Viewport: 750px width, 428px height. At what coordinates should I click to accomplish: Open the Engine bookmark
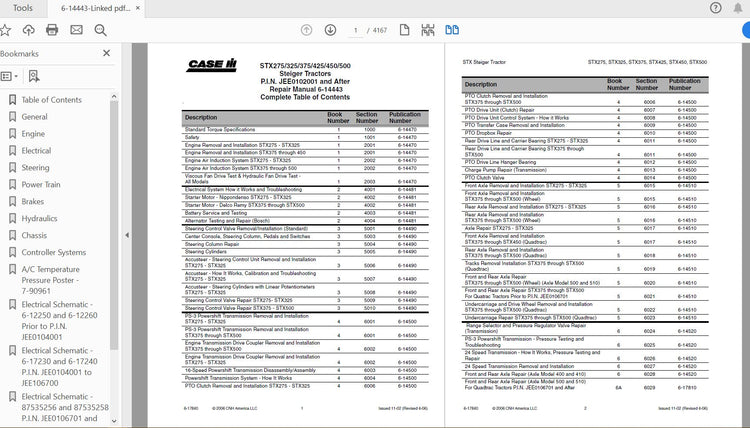point(33,134)
